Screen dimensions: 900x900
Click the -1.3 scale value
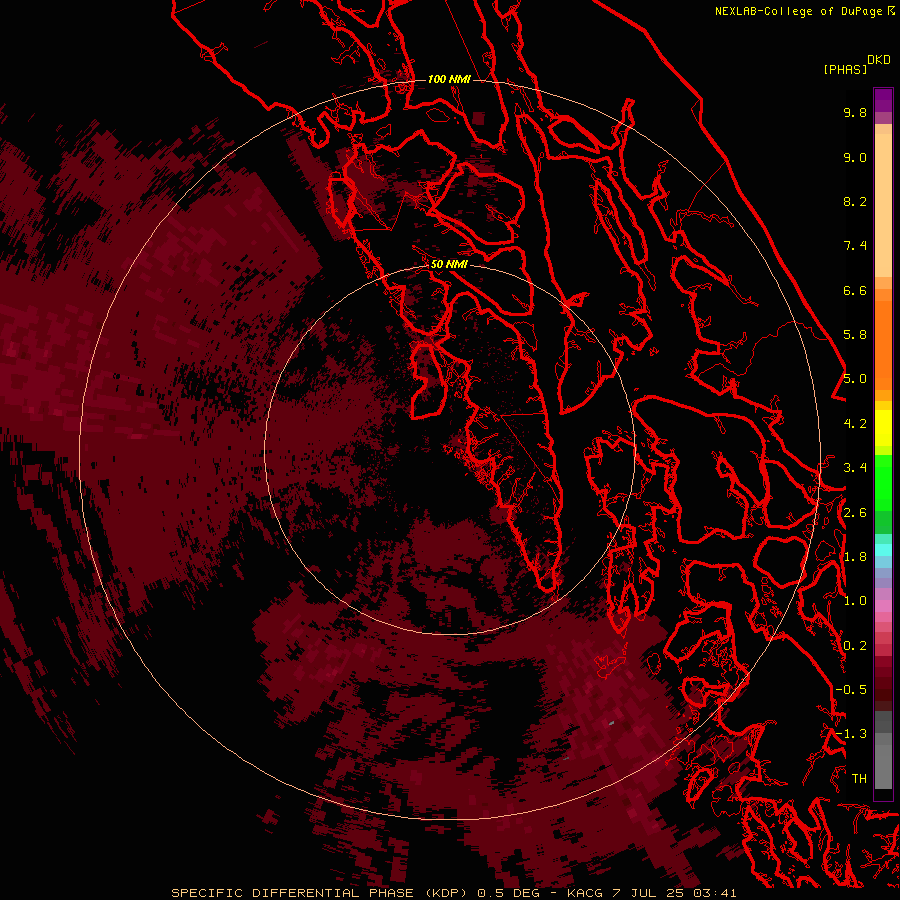pos(851,734)
